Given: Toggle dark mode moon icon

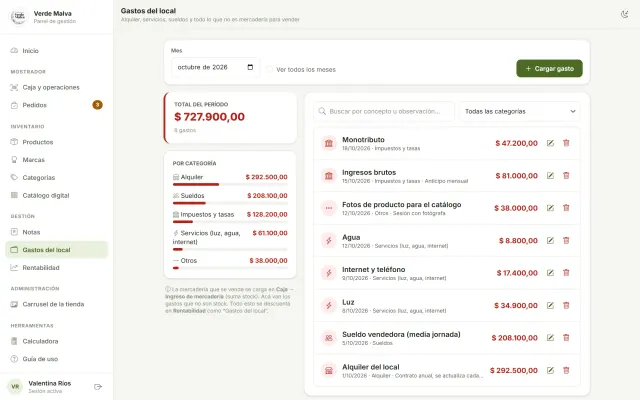Looking at the screenshot, I should click(624, 14).
